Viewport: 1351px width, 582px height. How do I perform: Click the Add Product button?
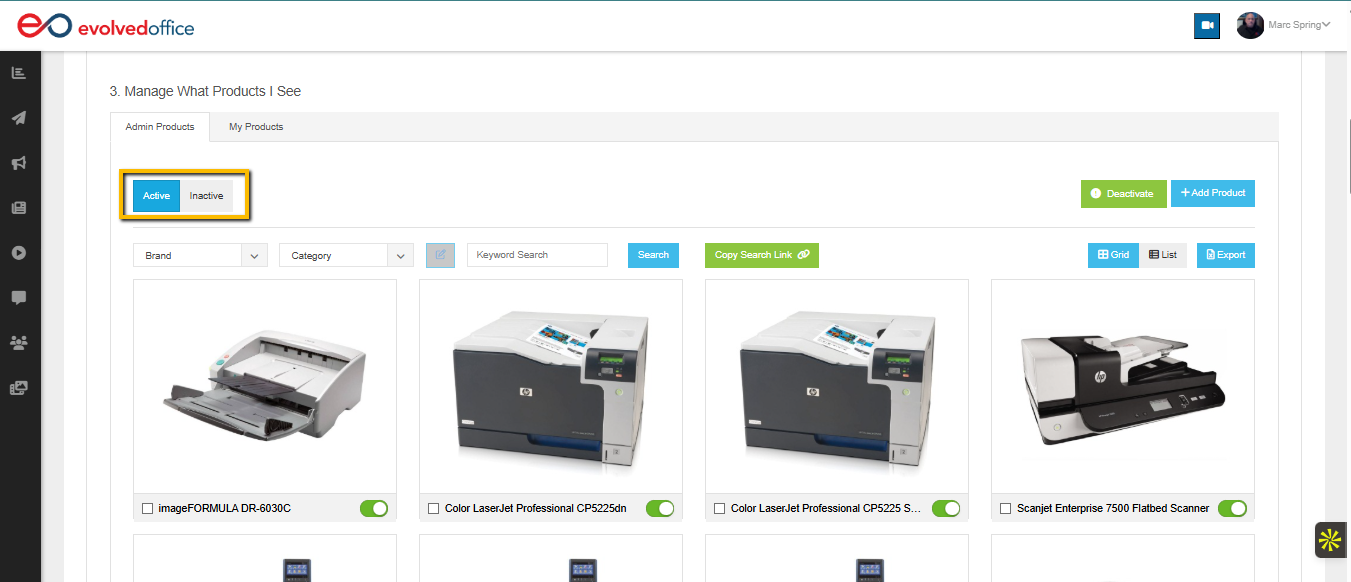(1213, 193)
